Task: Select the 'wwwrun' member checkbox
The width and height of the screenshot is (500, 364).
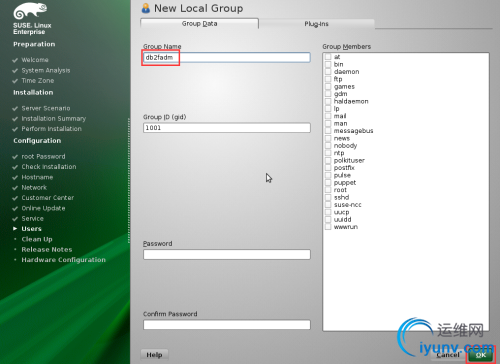Action: point(328,227)
